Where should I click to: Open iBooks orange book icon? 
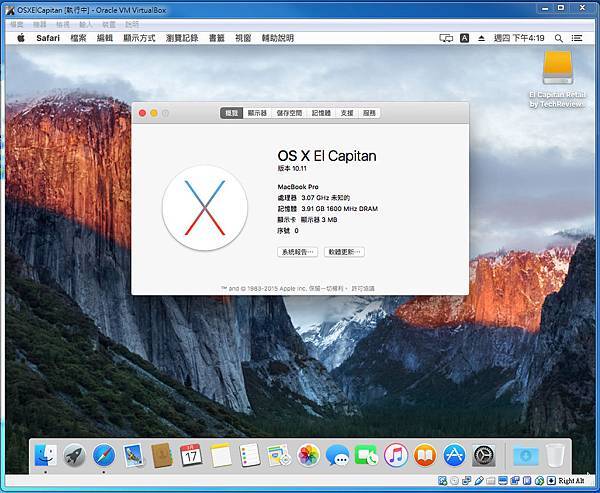coord(425,455)
